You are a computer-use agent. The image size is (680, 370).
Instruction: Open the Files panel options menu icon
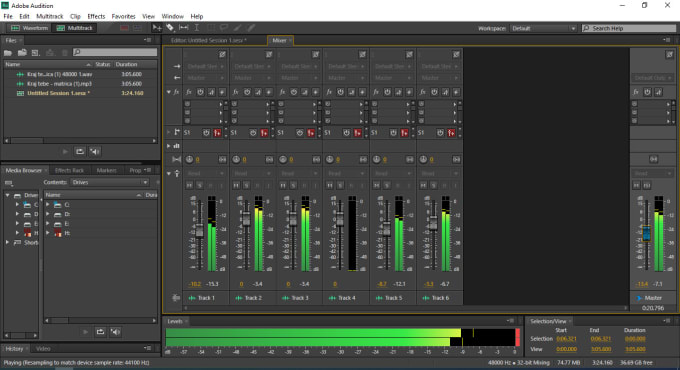(x=148, y=40)
